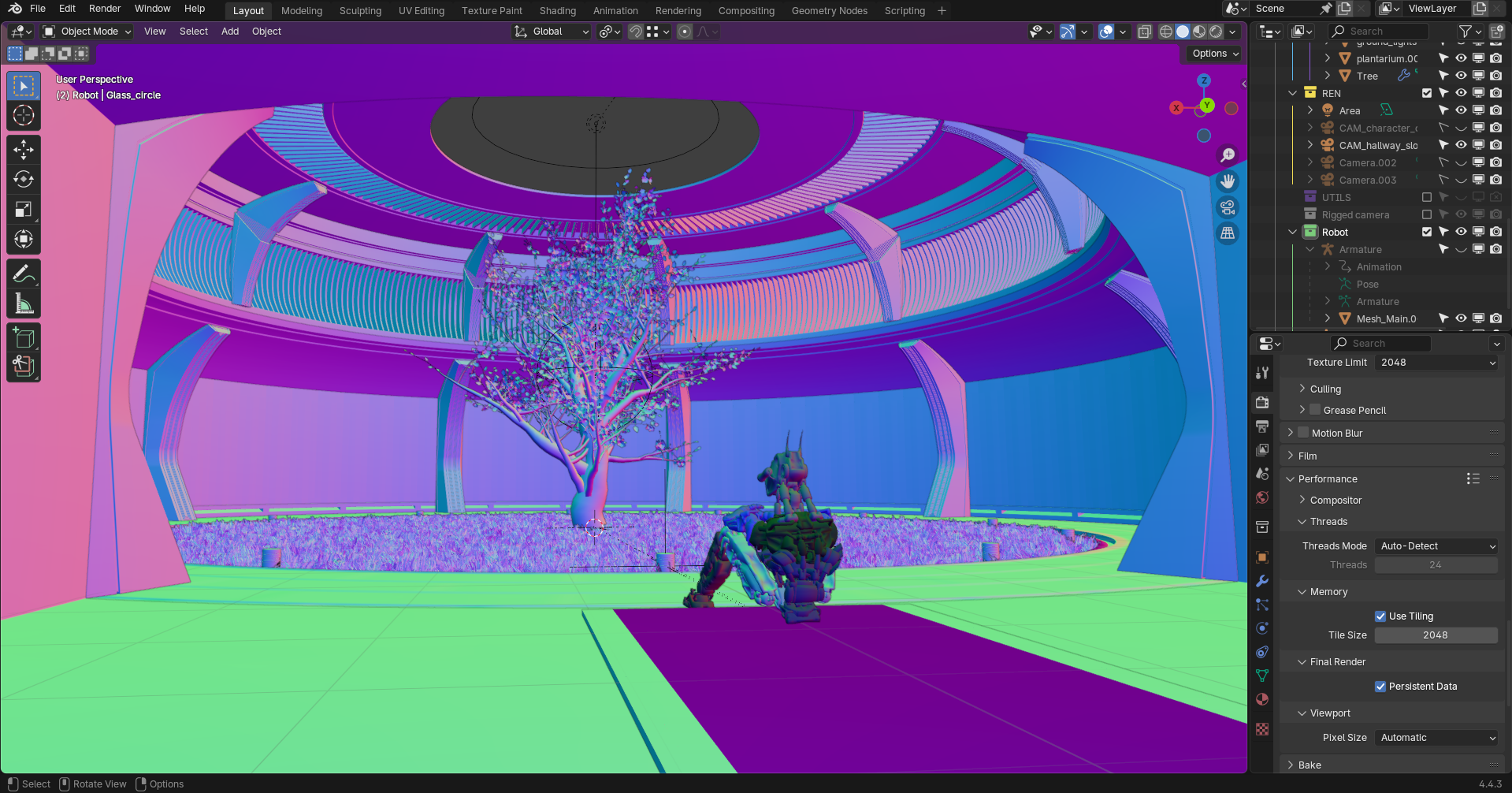
Task: Open Texture Limit 2048 dropdown
Action: [x=1436, y=363]
